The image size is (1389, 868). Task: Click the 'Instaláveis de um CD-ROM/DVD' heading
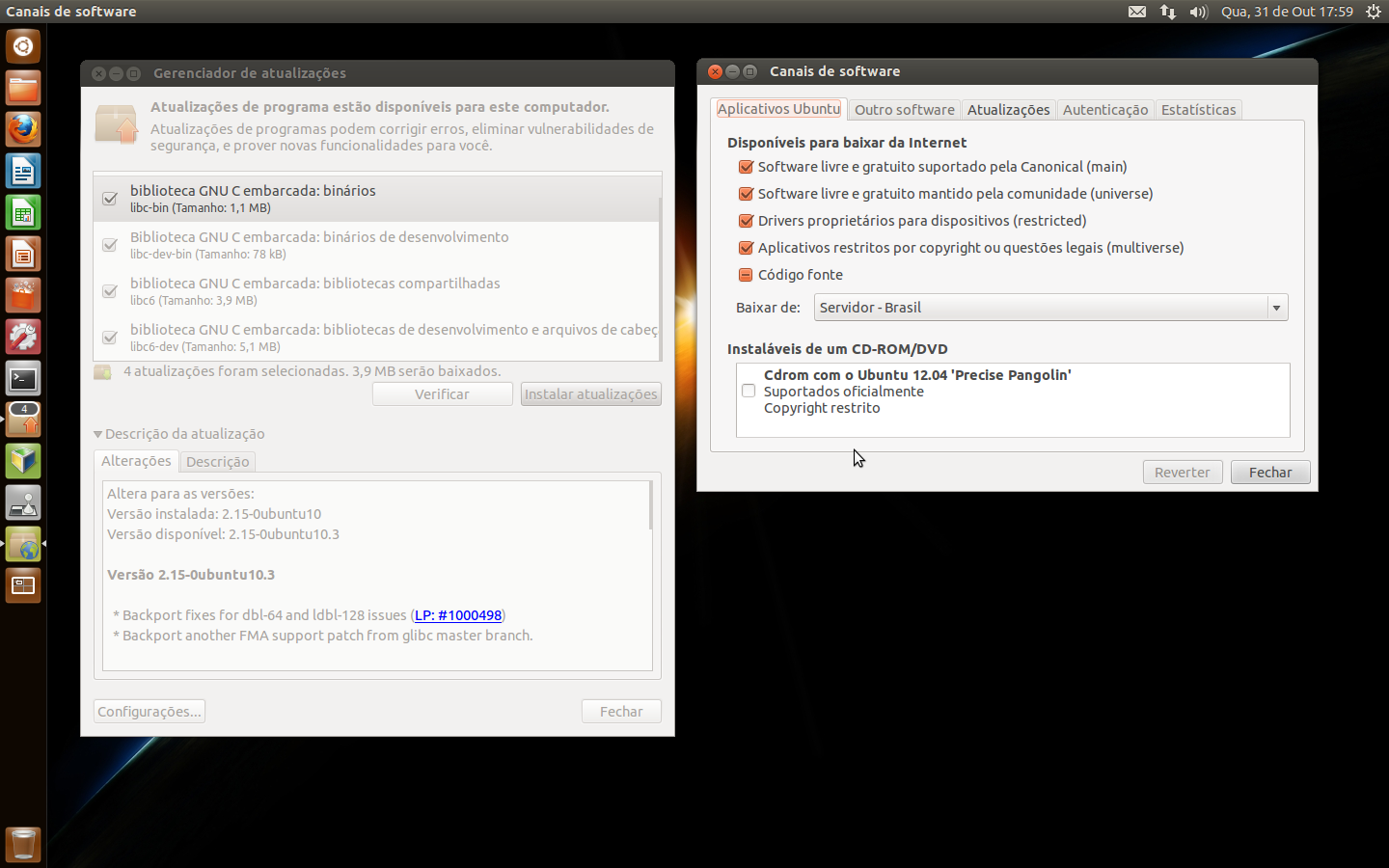click(837, 349)
